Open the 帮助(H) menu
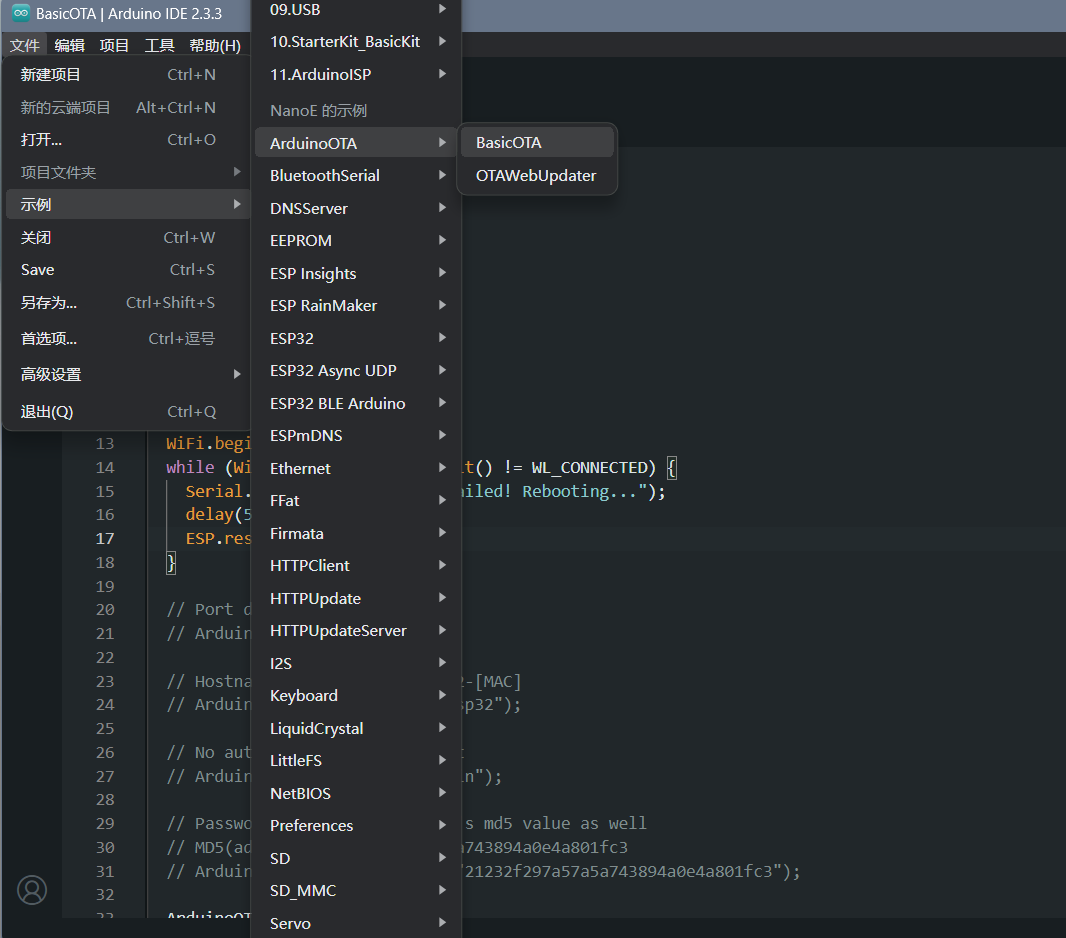Screen dimensions: 1066x938 coord(215,46)
